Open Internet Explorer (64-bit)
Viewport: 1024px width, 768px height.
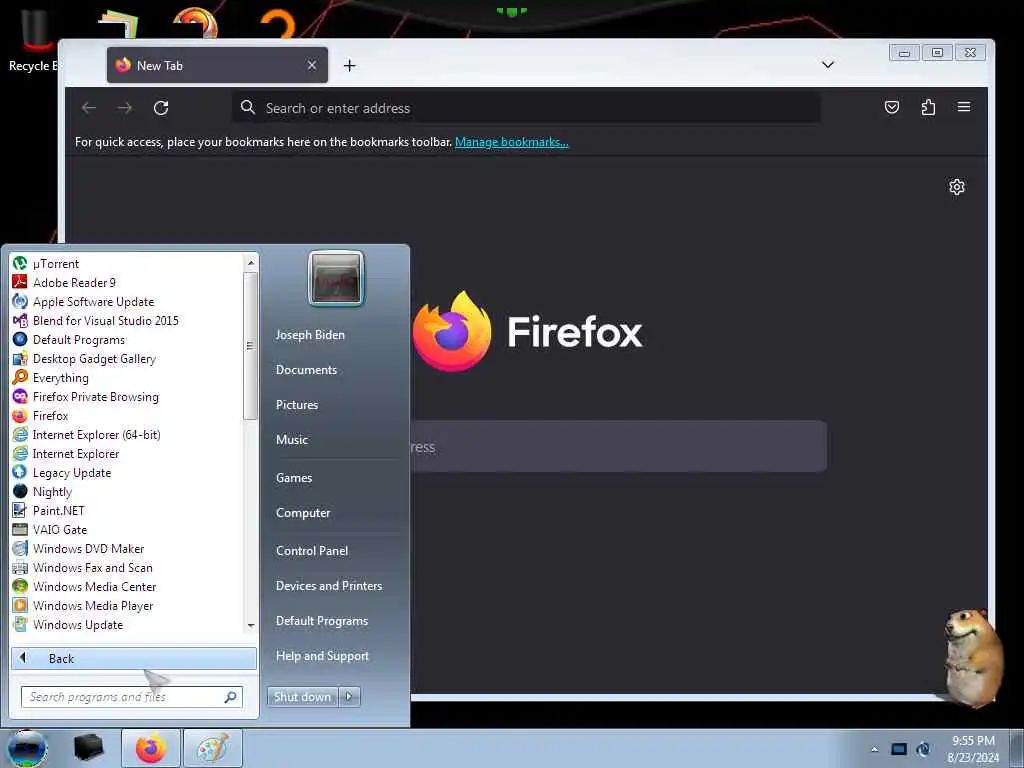point(96,434)
